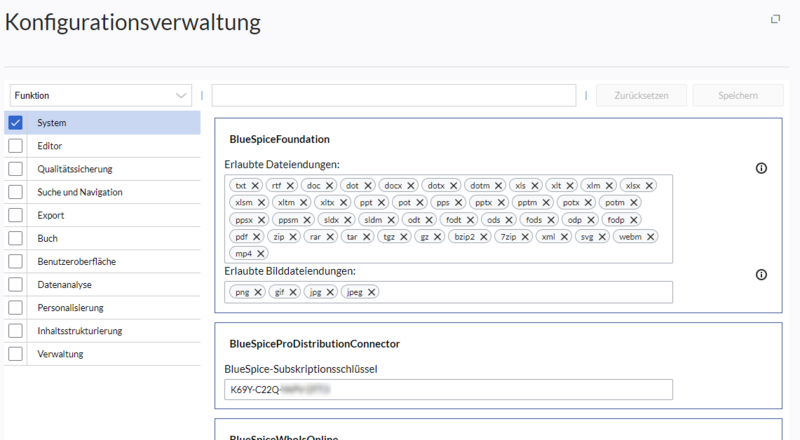The height and width of the screenshot is (440, 800).
Task: Remove the zip extension tag
Action: pyautogui.click(x=293, y=237)
